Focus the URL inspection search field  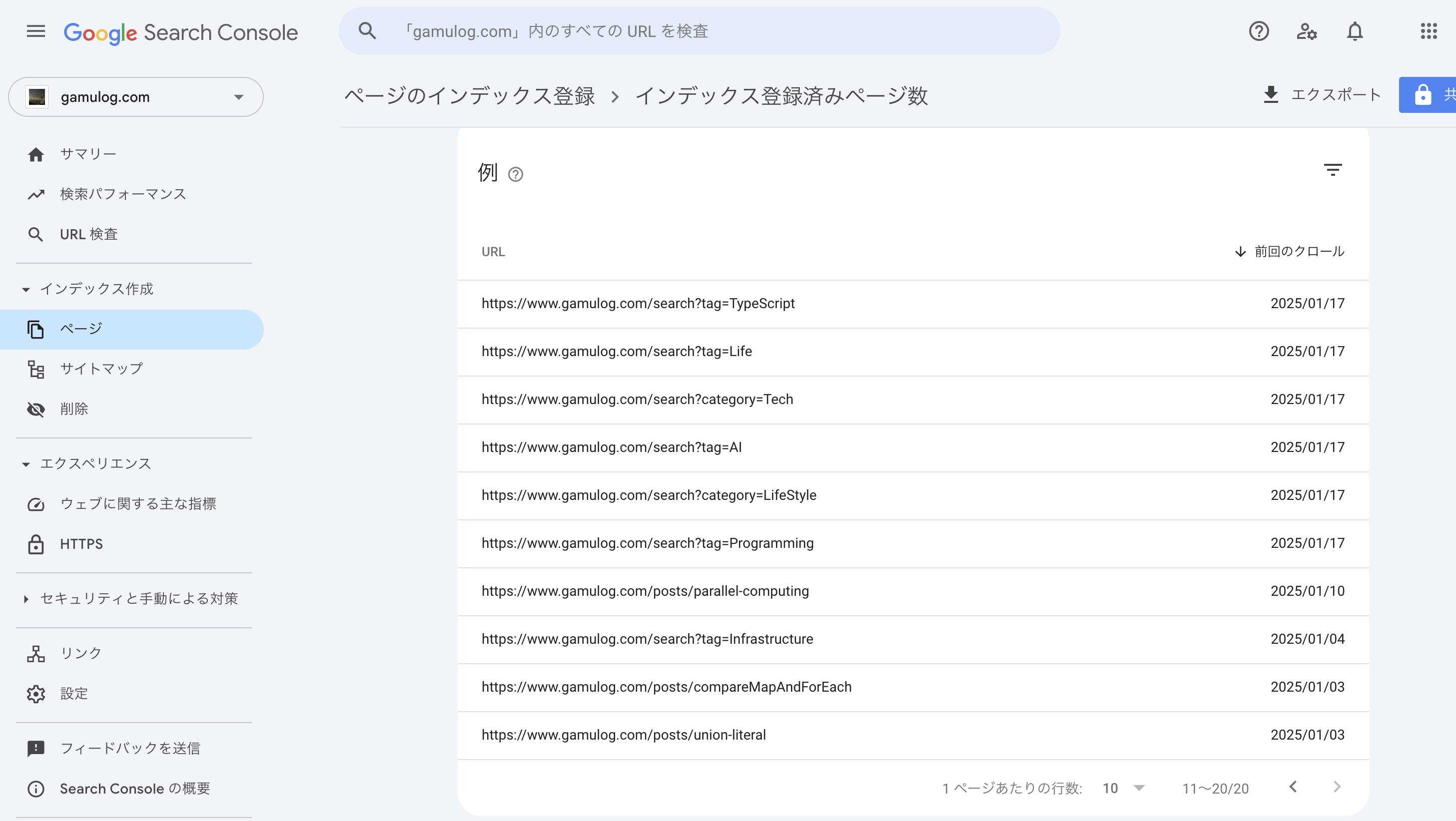[699, 31]
